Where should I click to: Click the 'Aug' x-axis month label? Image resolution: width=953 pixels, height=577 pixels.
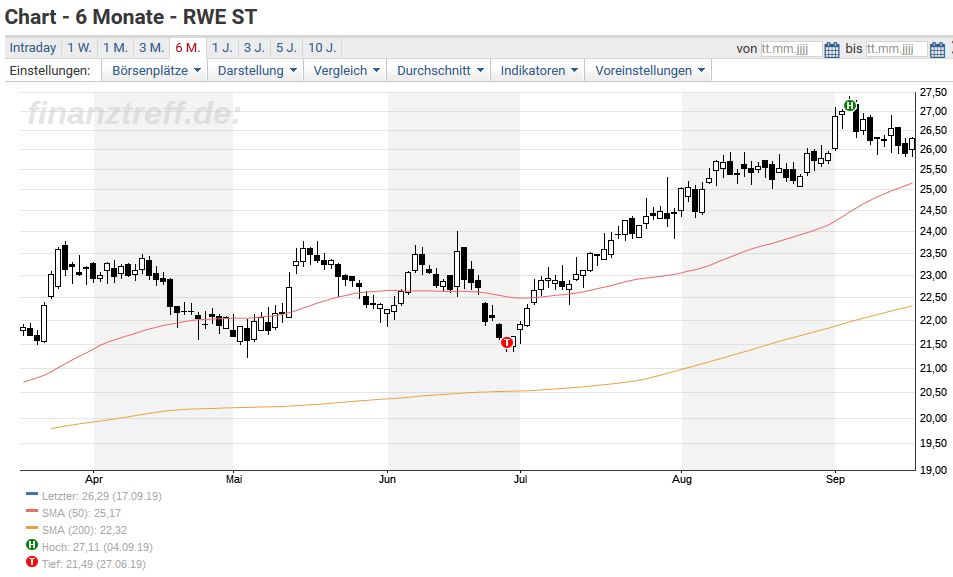(682, 479)
